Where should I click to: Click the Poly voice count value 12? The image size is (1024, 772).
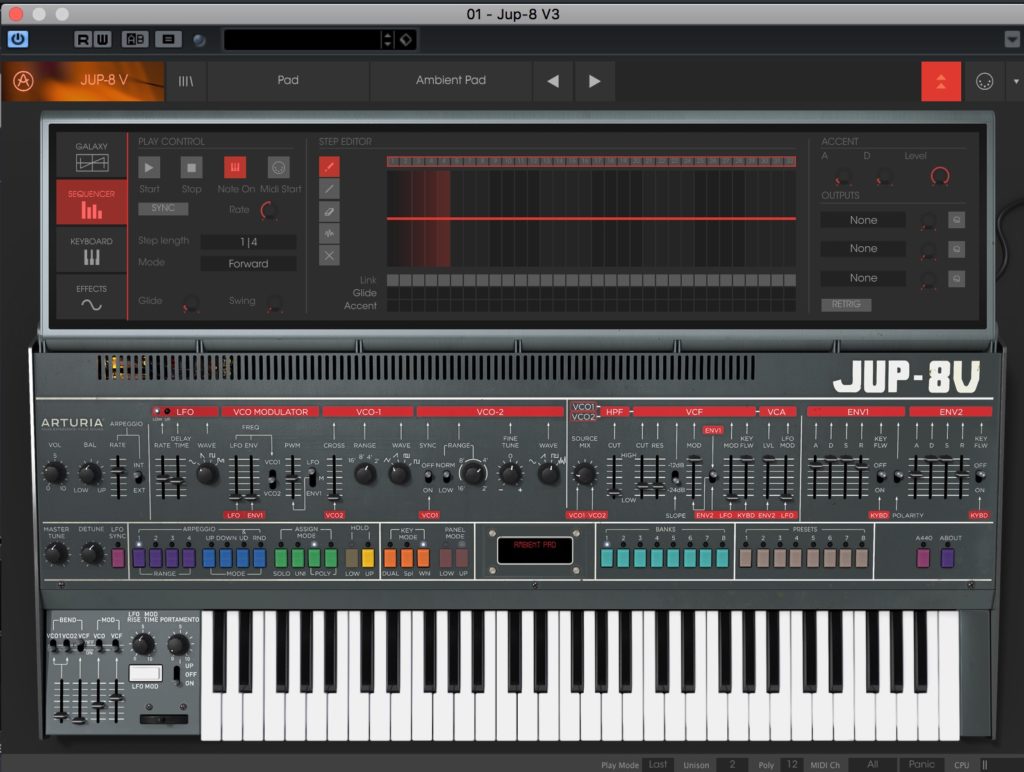pyautogui.click(x=792, y=764)
